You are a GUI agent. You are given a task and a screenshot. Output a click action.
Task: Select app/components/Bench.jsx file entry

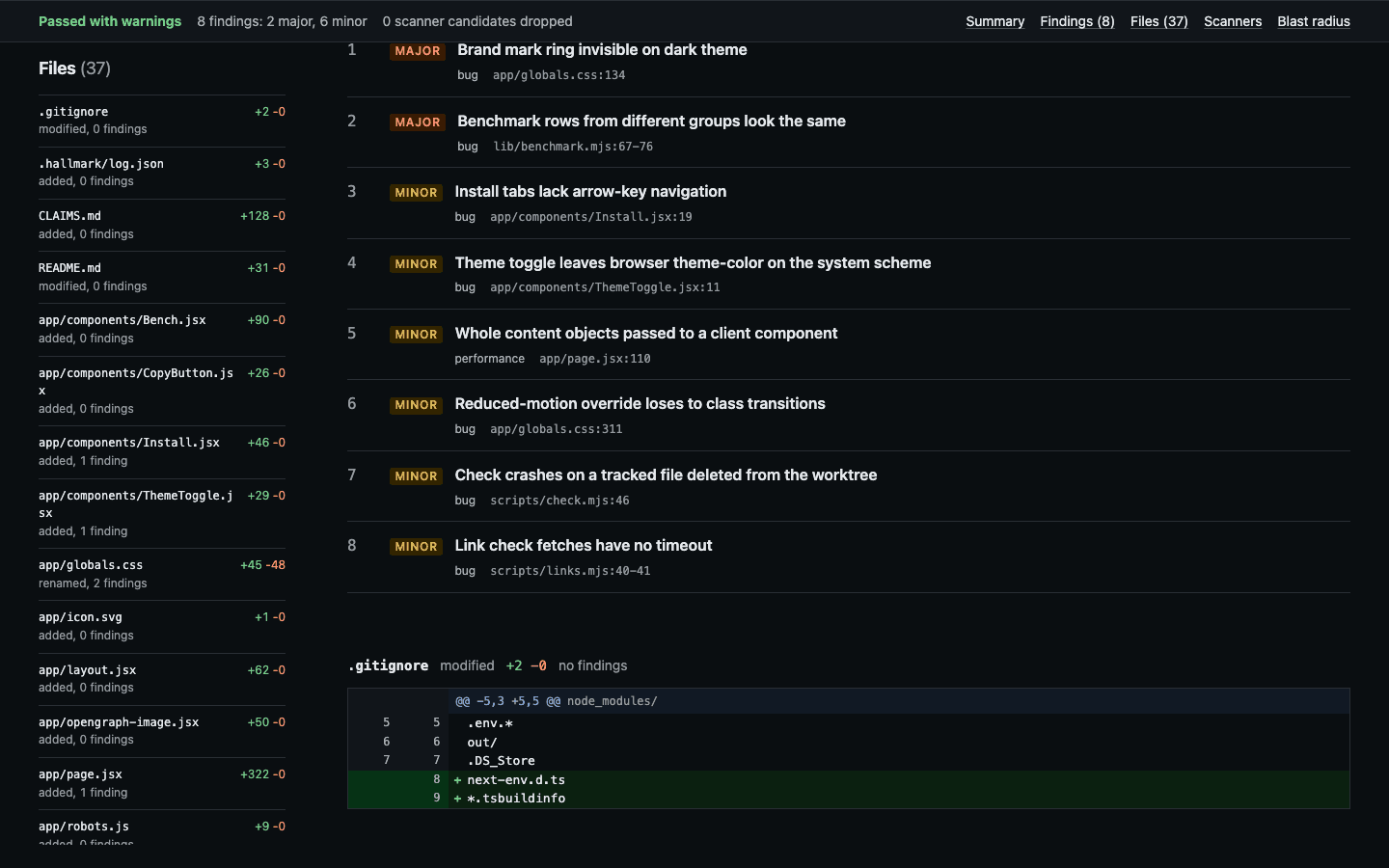(x=162, y=329)
